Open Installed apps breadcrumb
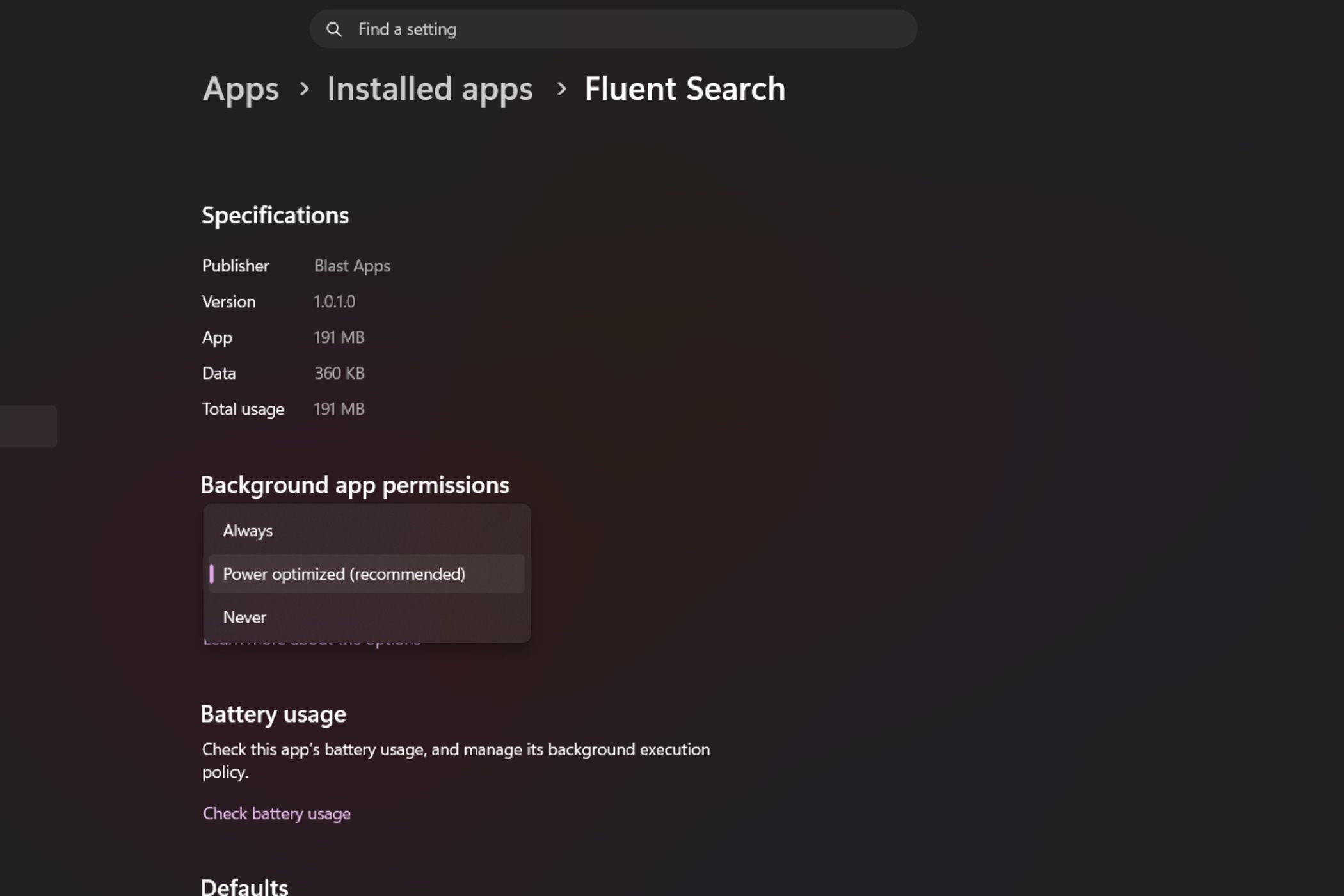Viewport: 1344px width, 896px height. coord(429,88)
